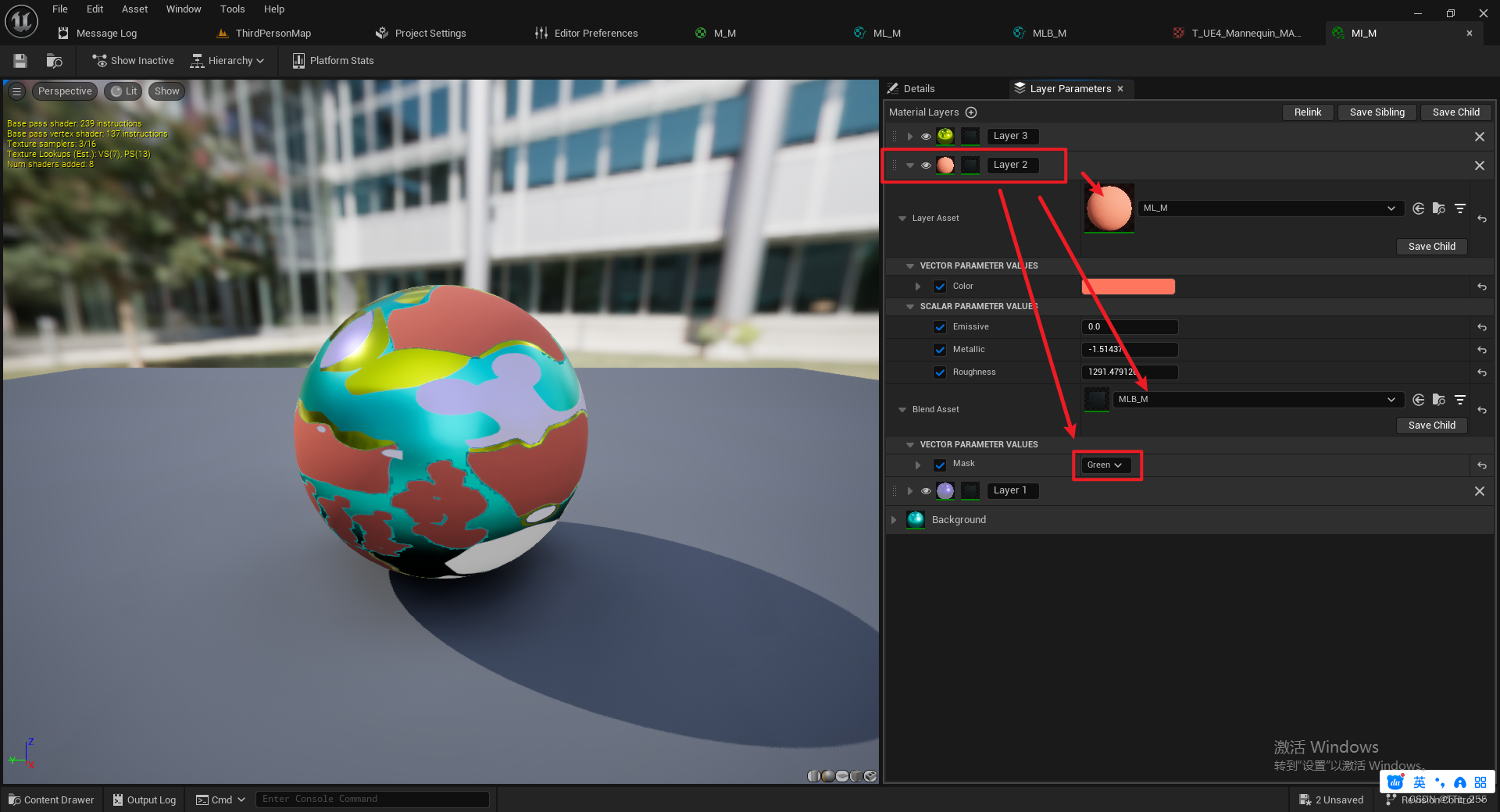1500x812 pixels.
Task: Toggle Show Inactive toolbar button
Action: 133,61
